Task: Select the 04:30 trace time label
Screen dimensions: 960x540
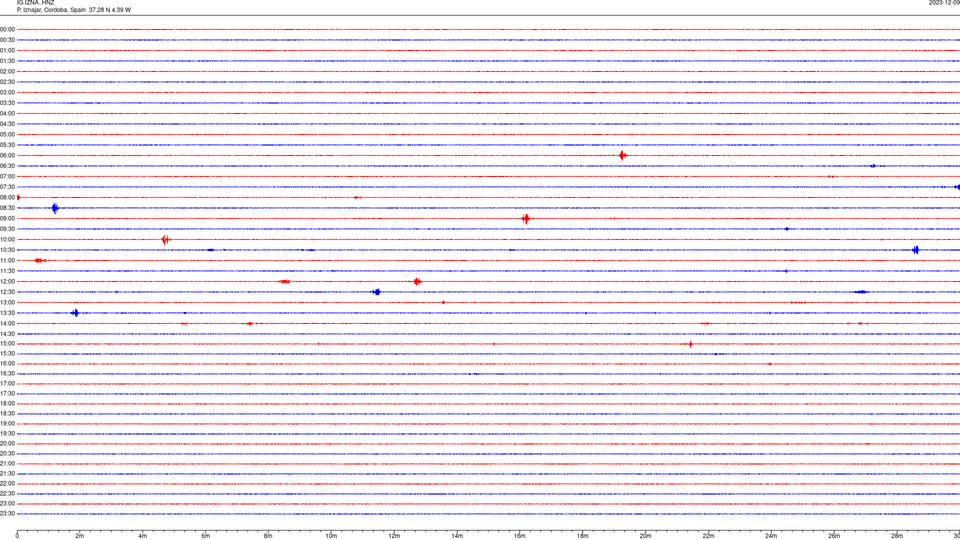Action: [7, 124]
